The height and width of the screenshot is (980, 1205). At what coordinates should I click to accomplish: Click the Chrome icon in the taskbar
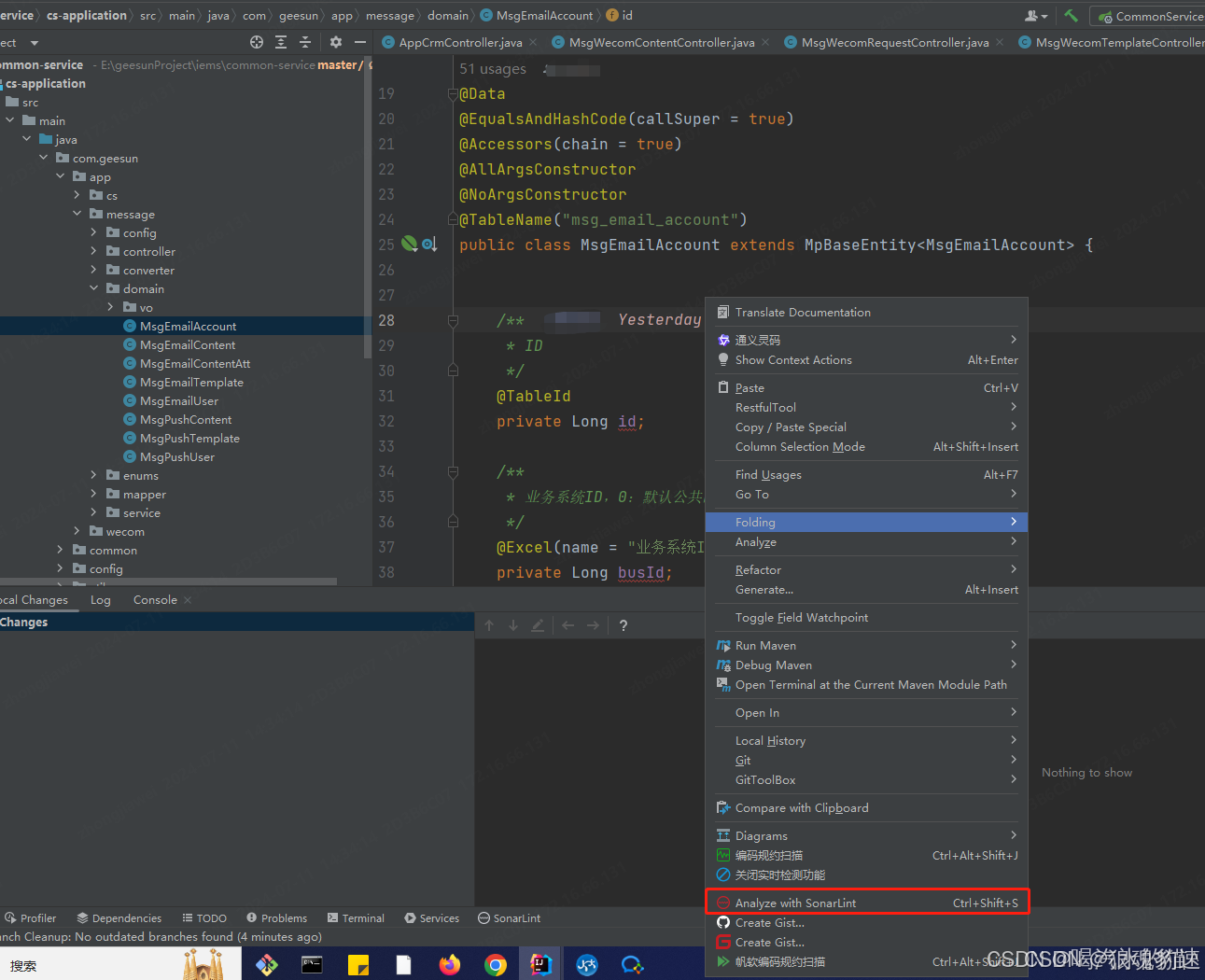click(x=496, y=964)
